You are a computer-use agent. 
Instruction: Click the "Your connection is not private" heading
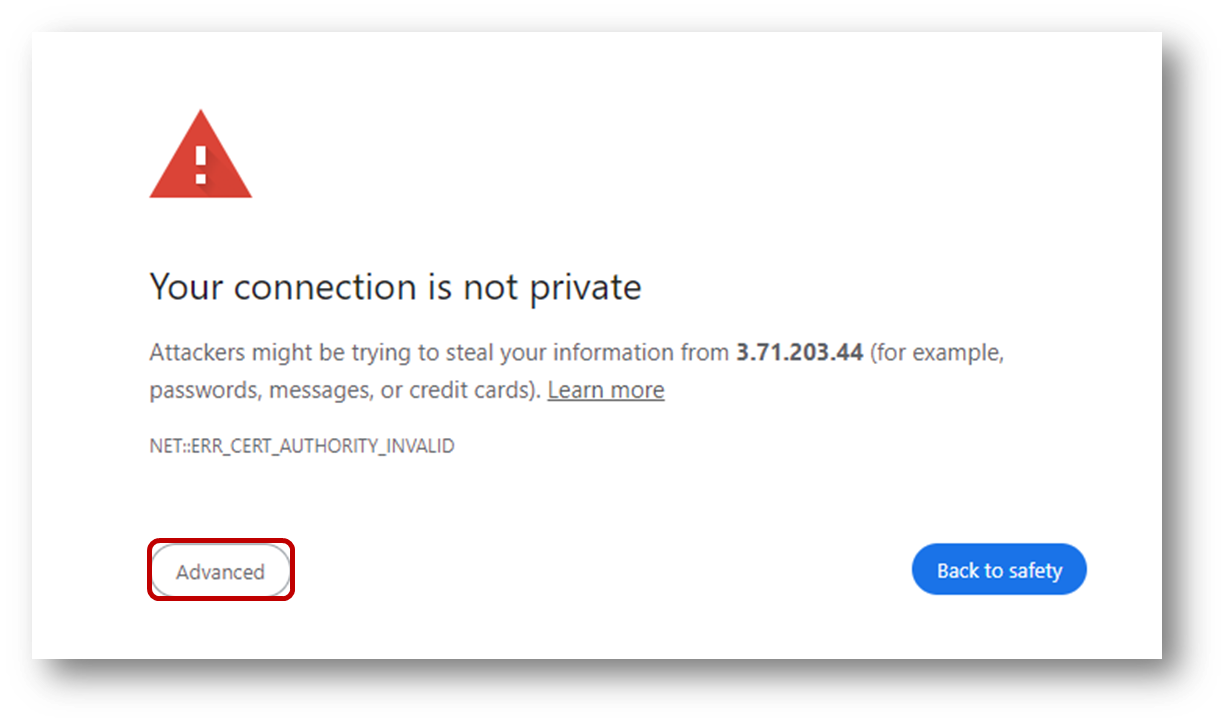tap(395, 288)
